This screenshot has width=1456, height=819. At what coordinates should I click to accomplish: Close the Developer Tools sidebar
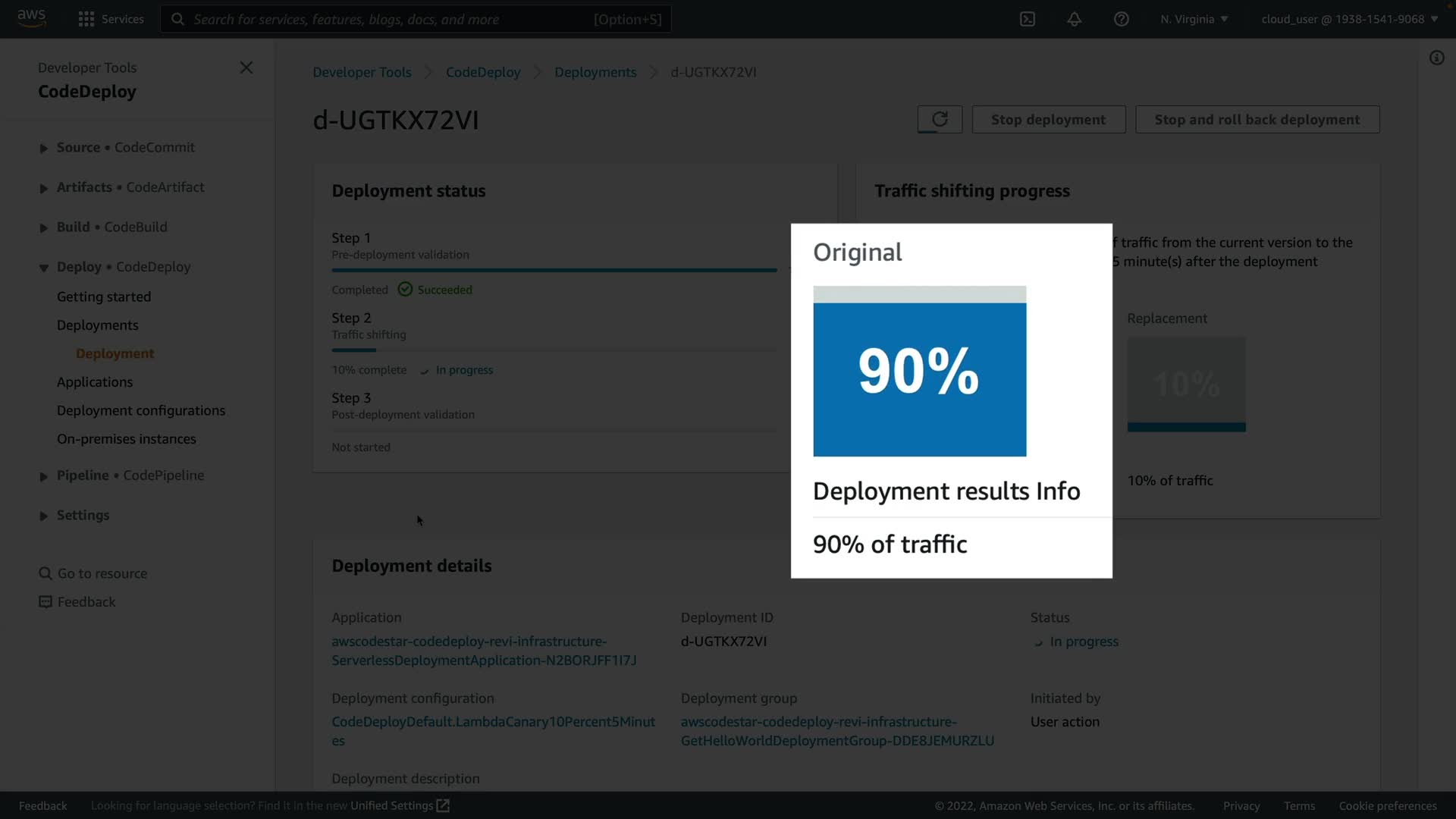(x=246, y=67)
